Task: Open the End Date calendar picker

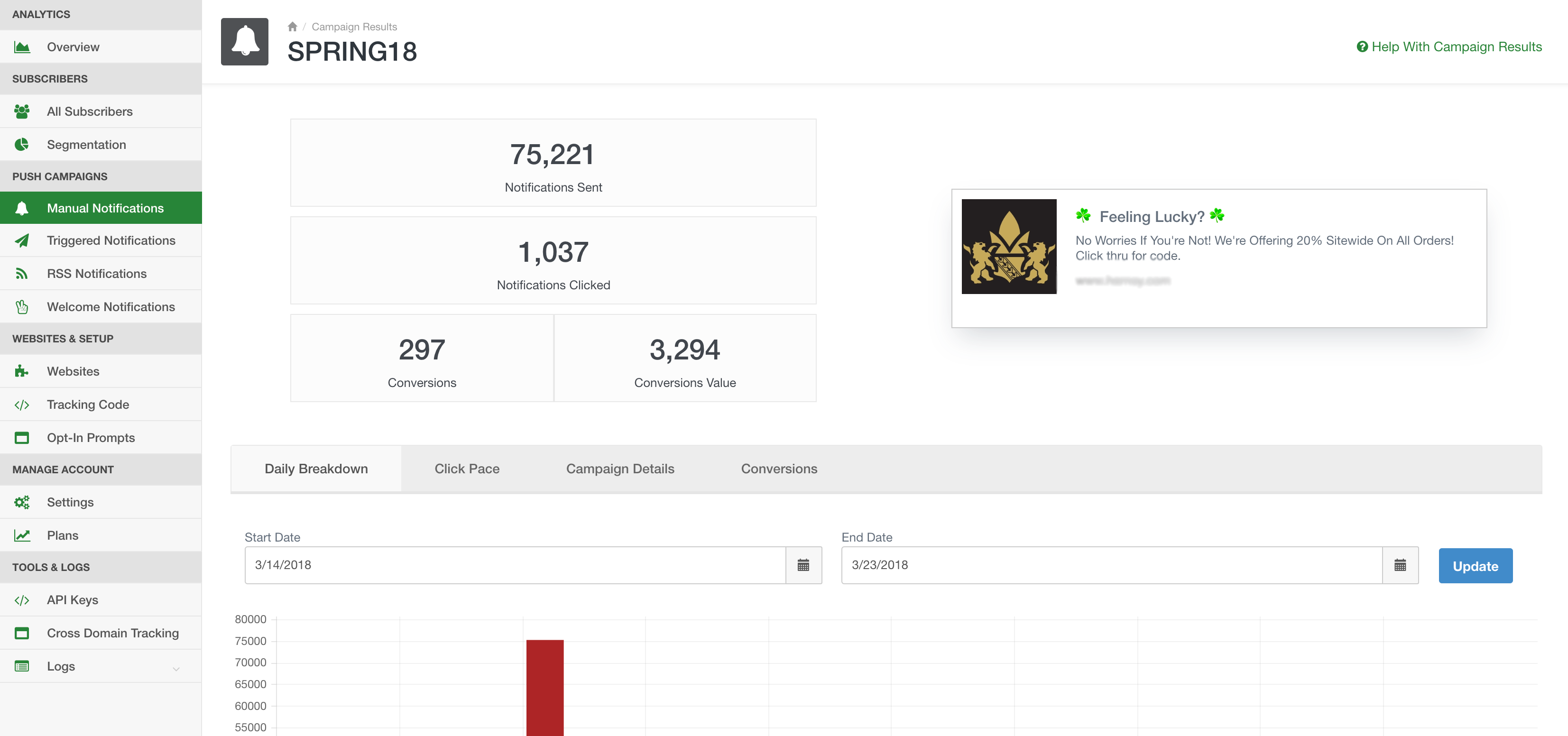Action: click(1400, 565)
